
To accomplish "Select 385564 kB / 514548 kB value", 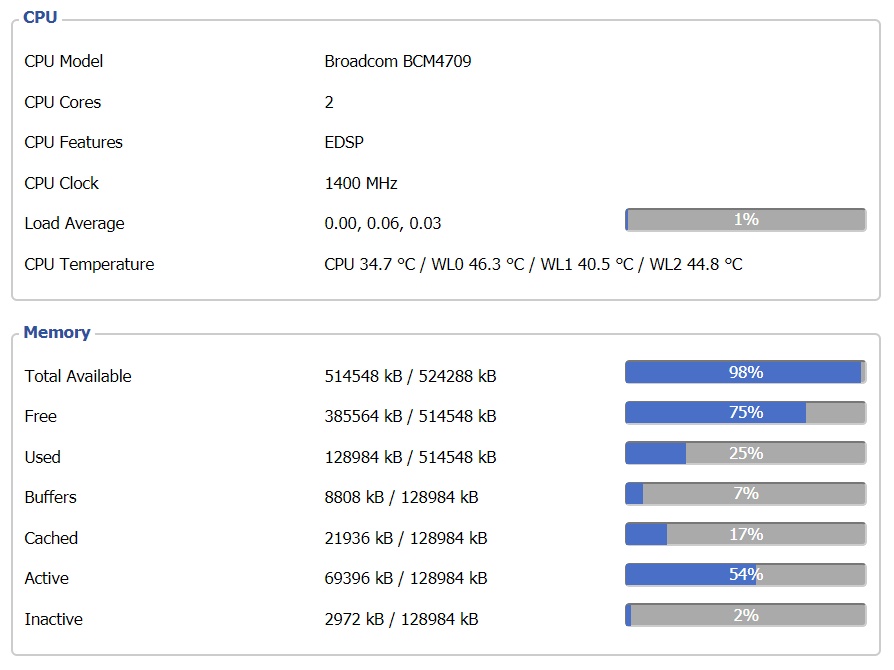I will coord(411,416).
